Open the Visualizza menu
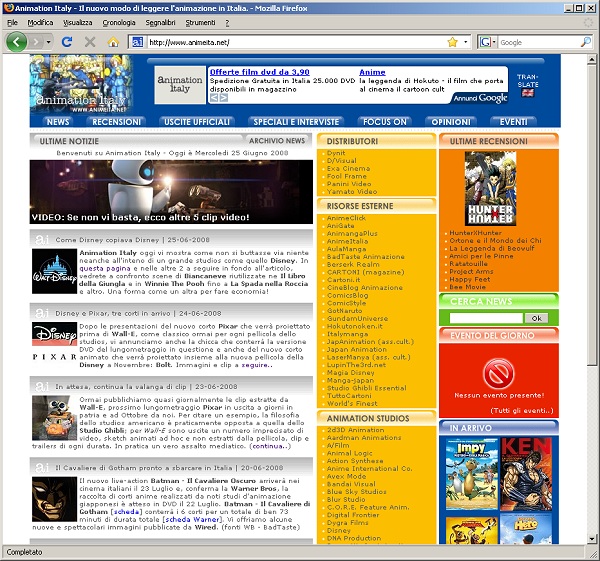Screen dimensions: 600x561 (x=78, y=23)
